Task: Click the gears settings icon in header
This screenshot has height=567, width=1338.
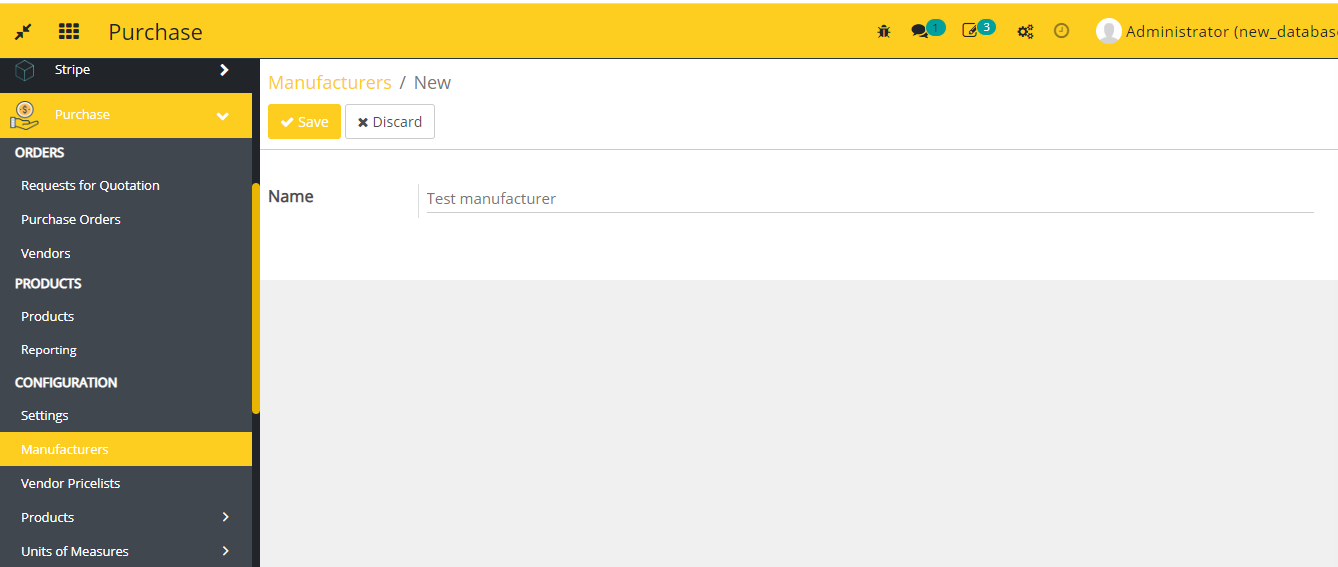Action: point(1025,31)
